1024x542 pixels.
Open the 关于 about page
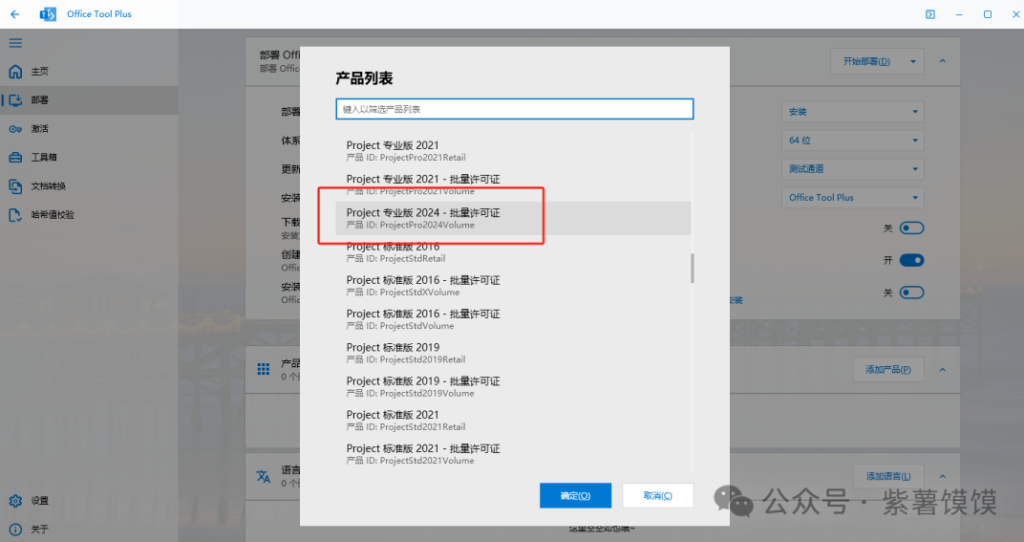click(x=39, y=529)
